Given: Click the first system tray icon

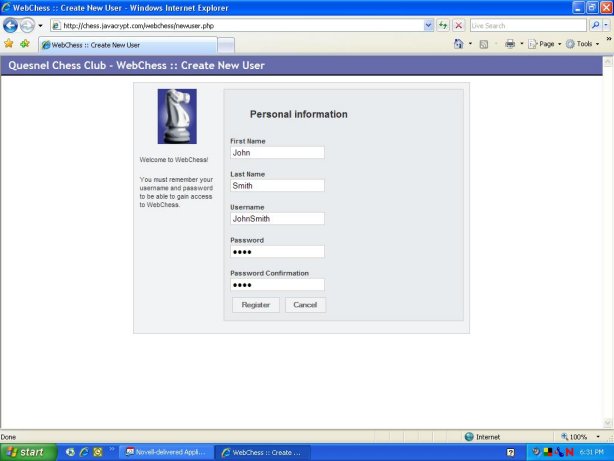Looking at the screenshot, I should 536,452.
